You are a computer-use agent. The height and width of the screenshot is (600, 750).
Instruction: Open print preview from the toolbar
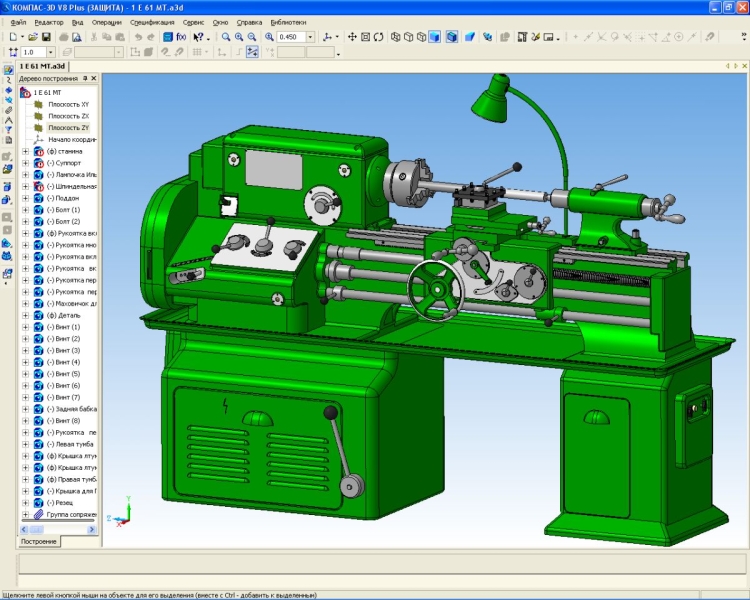click(x=77, y=37)
